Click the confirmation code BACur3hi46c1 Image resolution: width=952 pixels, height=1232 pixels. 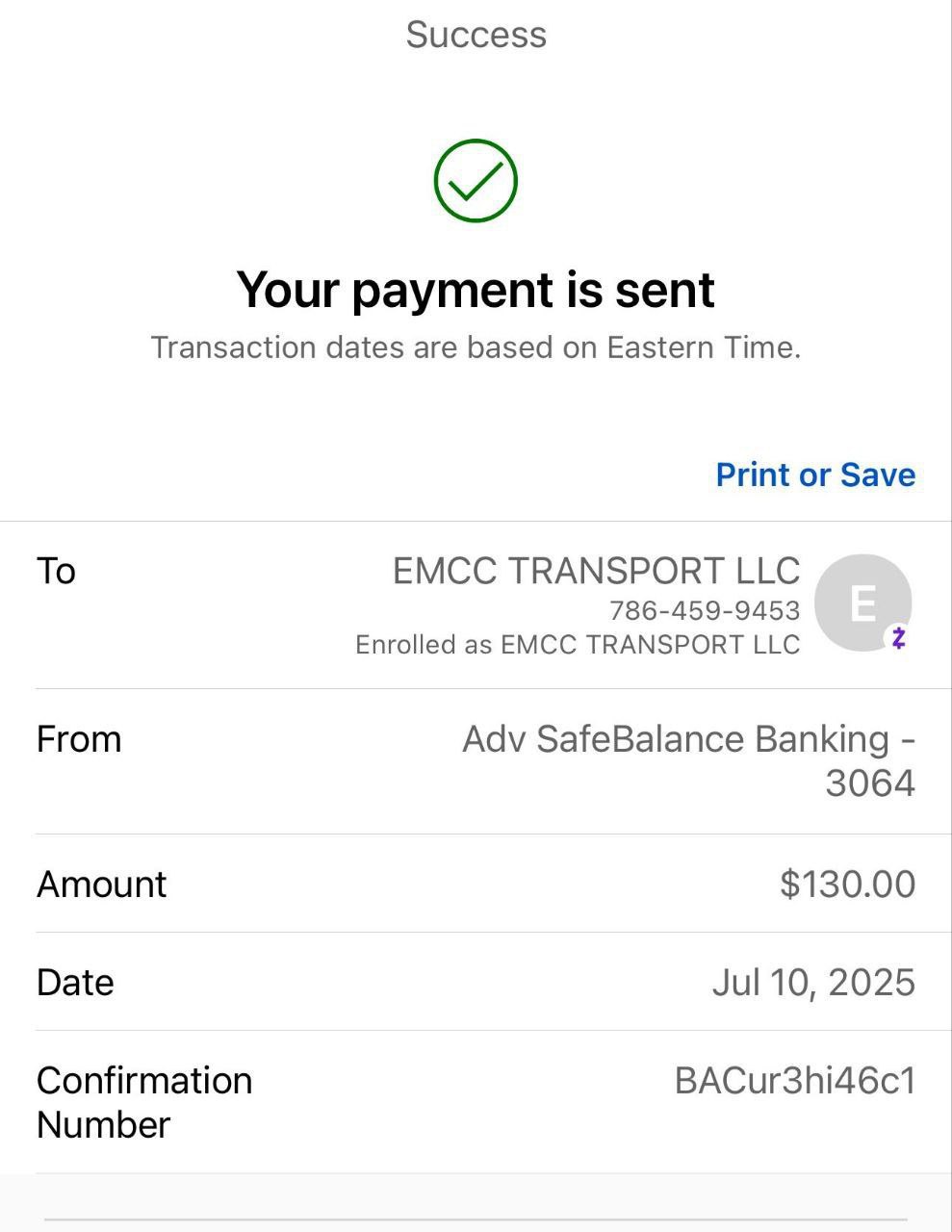point(794,1081)
